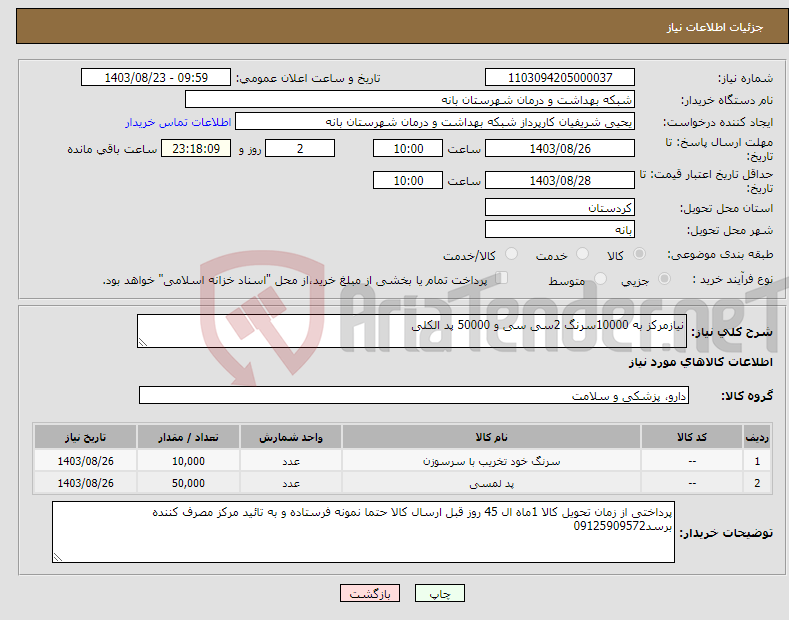Click the تاریخ نیاز column header

click(86, 437)
